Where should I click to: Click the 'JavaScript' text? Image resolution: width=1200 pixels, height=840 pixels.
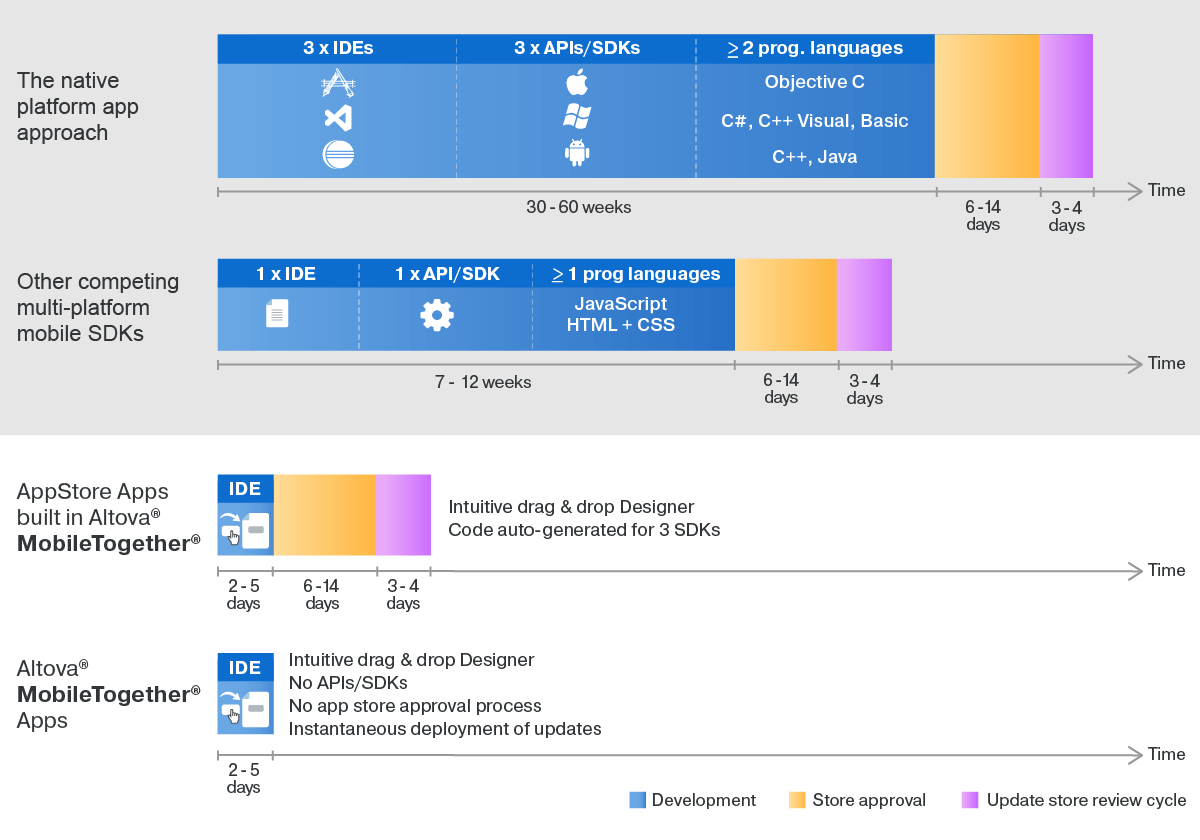621,304
